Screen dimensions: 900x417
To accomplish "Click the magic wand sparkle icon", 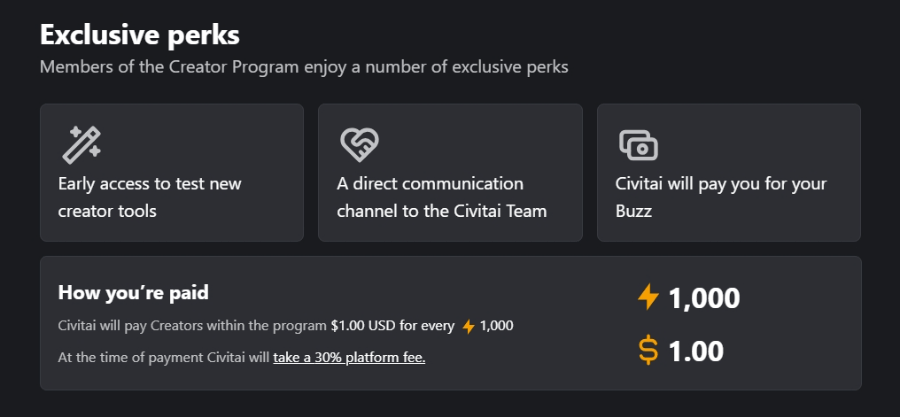I will (x=81, y=145).
